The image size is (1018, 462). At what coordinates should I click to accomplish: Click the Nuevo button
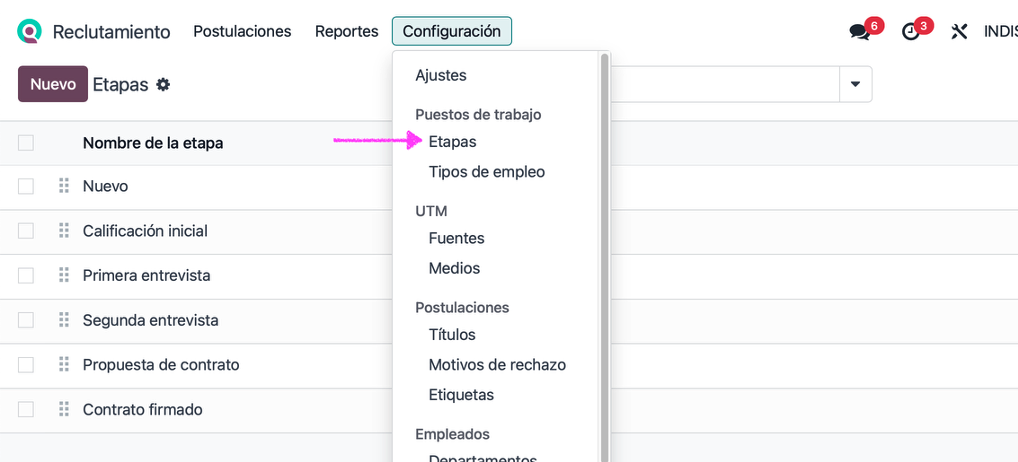point(53,85)
